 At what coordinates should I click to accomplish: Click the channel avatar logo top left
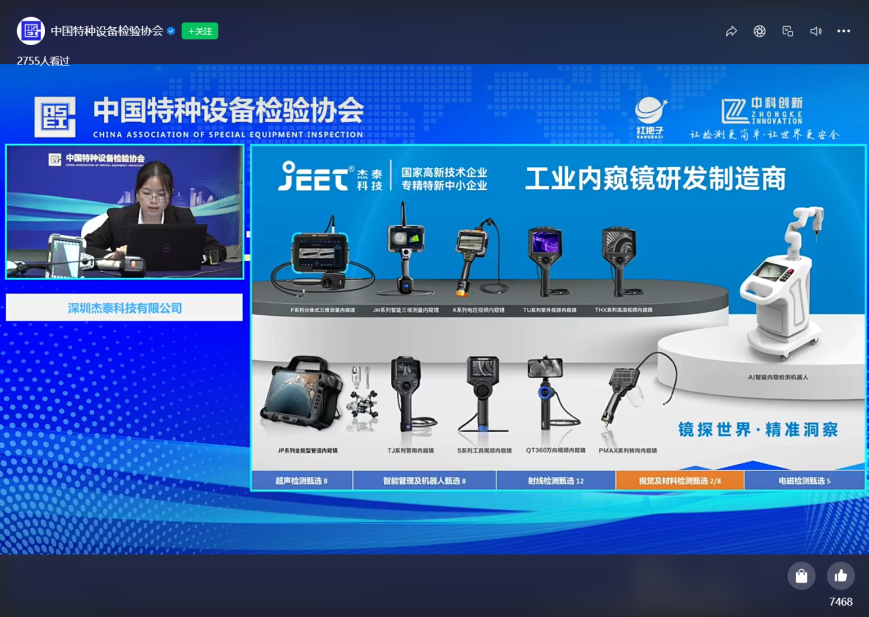(x=25, y=31)
